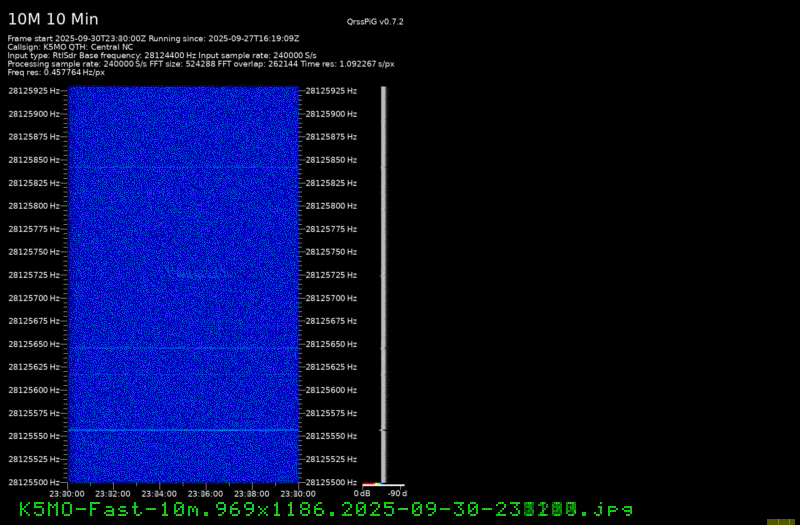
Task: Click the faint signal trace near 28125650 Hz
Action: [183, 347]
